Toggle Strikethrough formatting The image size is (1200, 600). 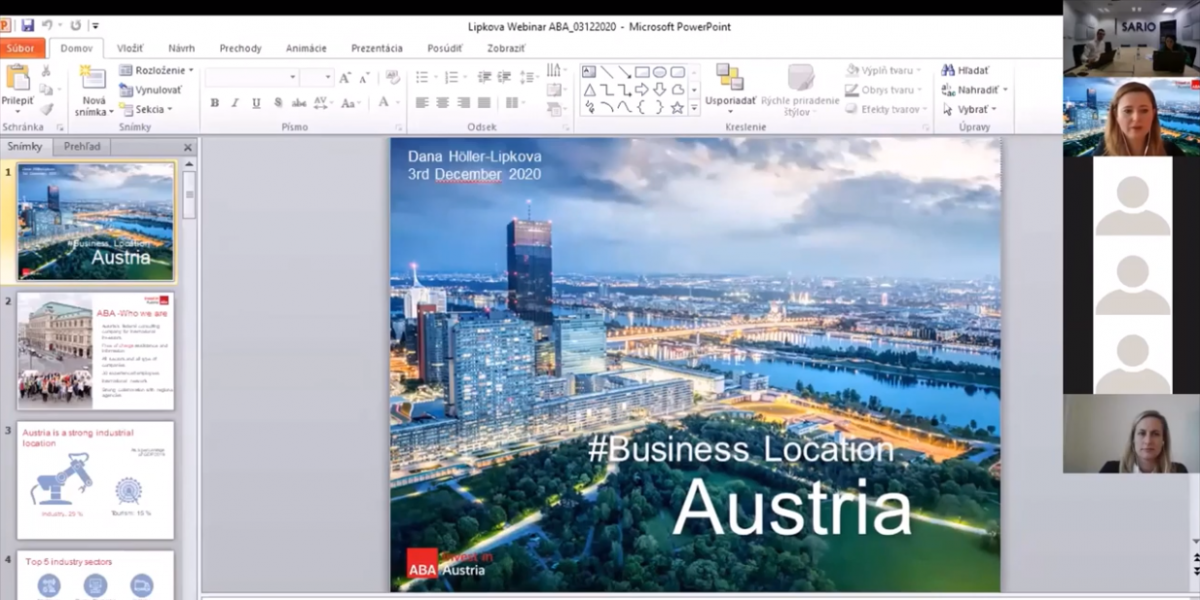click(x=299, y=103)
